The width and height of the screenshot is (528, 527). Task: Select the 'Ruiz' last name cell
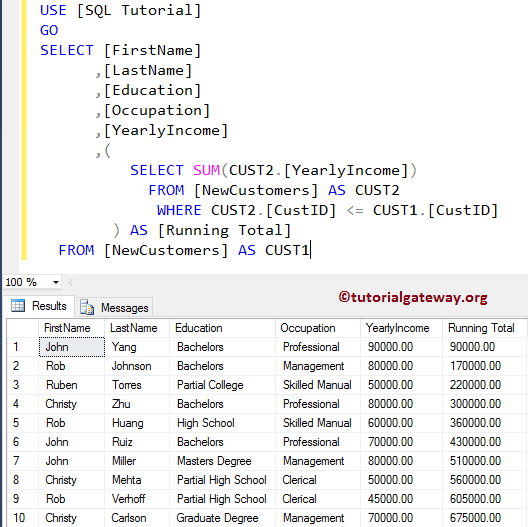pyautogui.click(x=137, y=442)
